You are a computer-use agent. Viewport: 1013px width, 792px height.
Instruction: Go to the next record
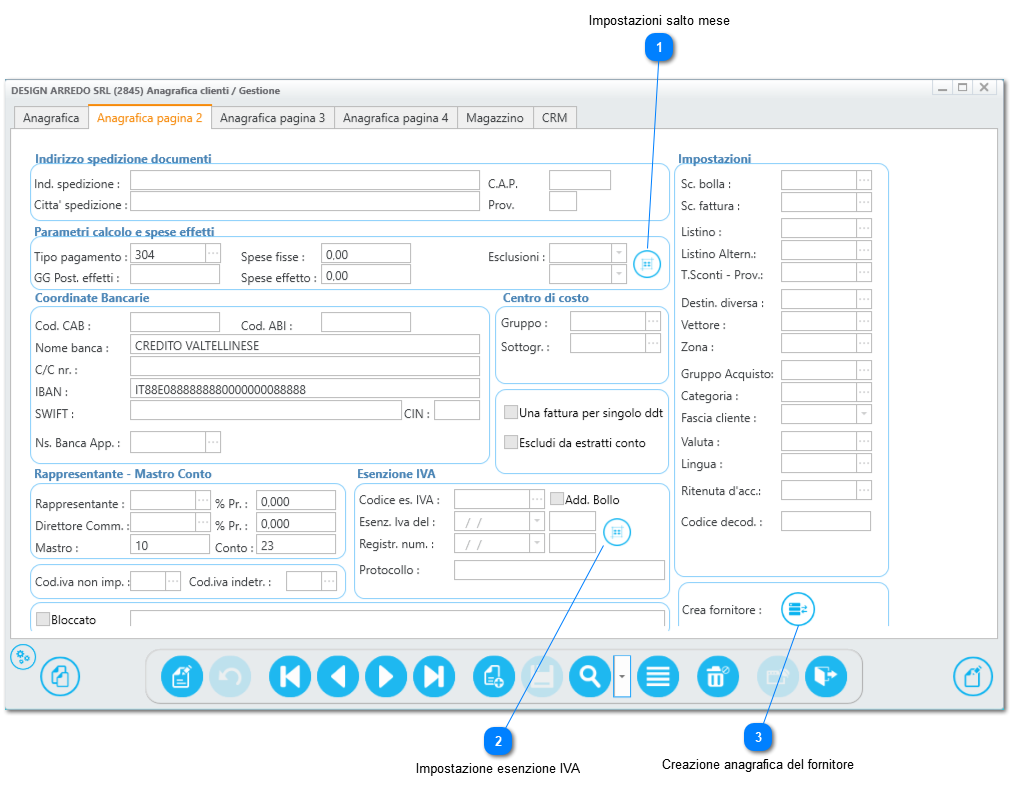point(386,676)
